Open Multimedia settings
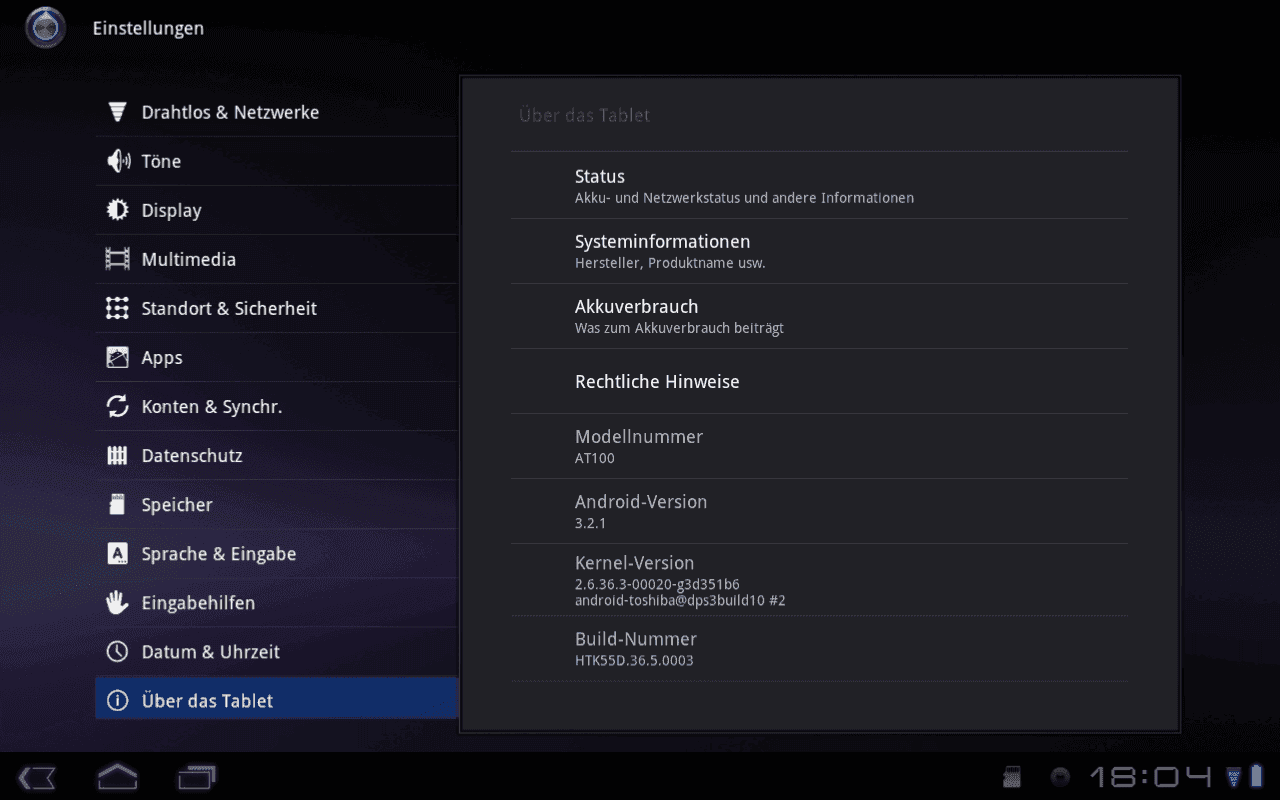This screenshot has width=1280, height=800. (277, 259)
